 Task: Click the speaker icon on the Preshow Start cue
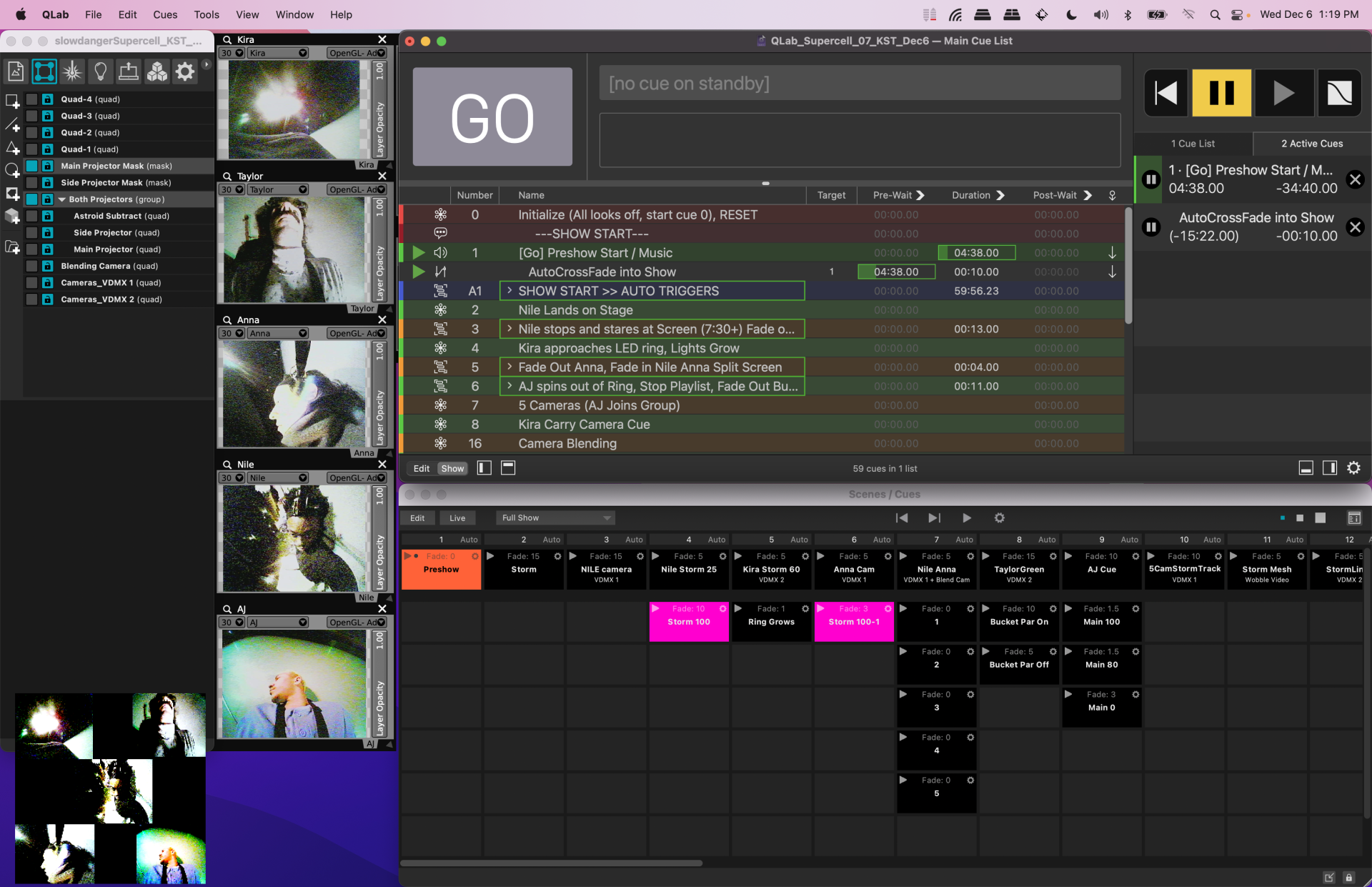440,252
